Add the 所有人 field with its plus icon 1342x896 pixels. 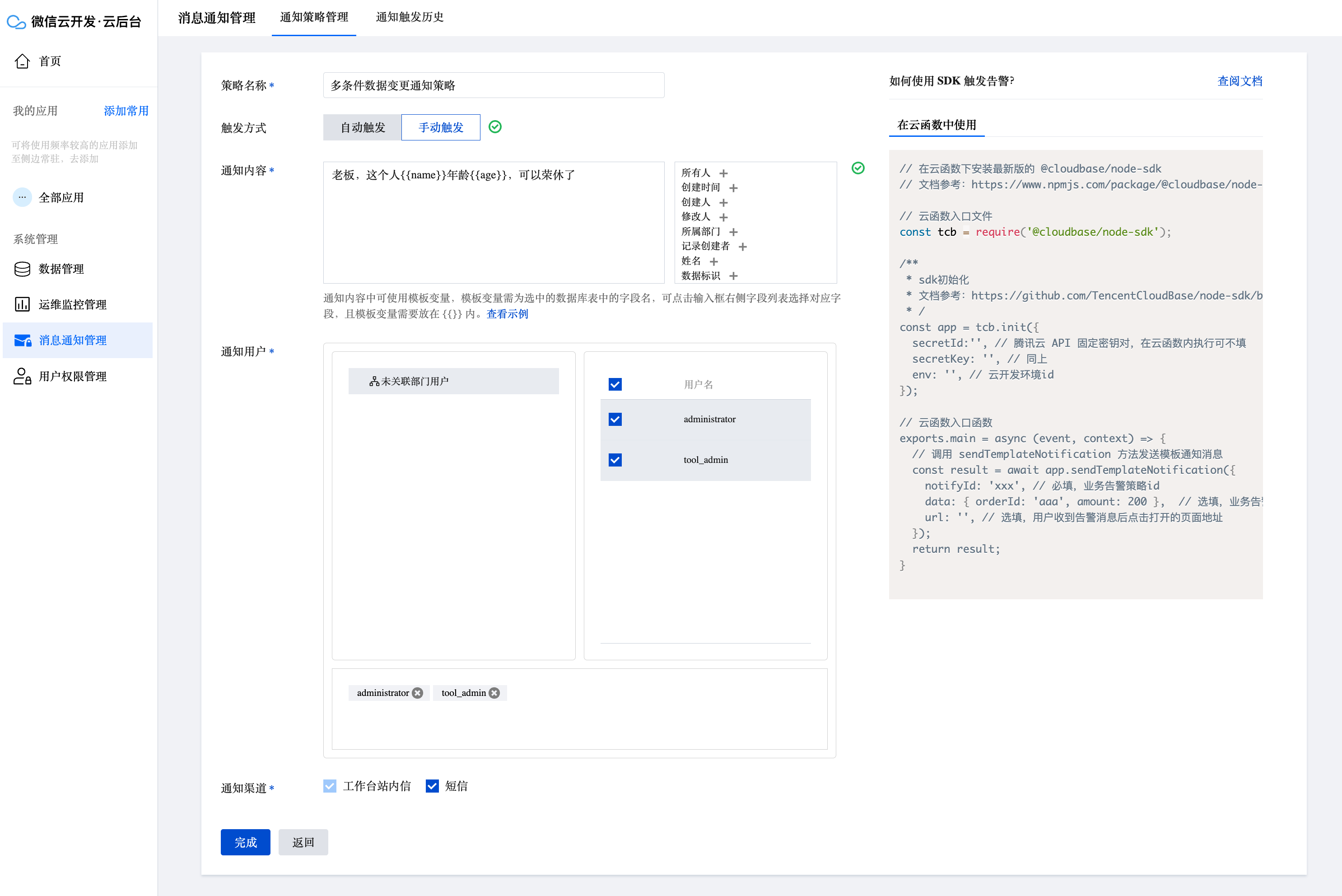pyautogui.click(x=723, y=173)
